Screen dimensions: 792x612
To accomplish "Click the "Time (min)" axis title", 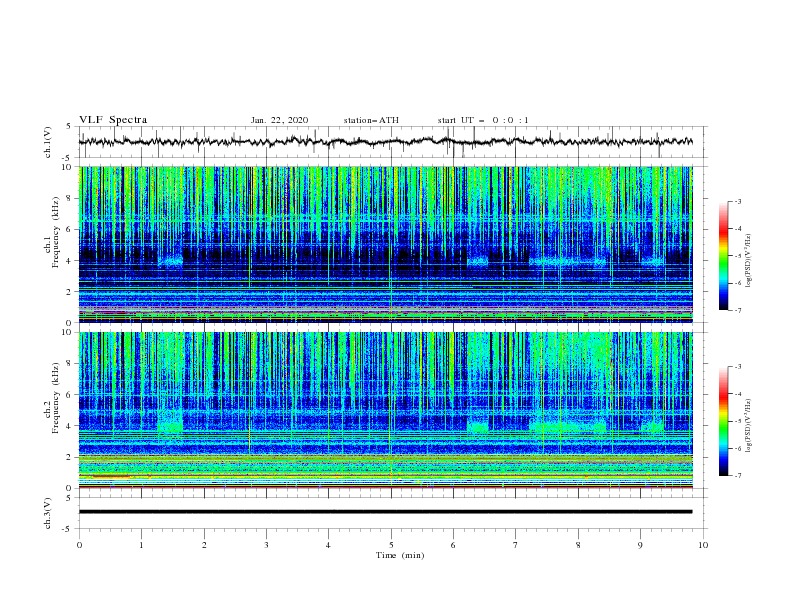I will pyautogui.click(x=400, y=555).
